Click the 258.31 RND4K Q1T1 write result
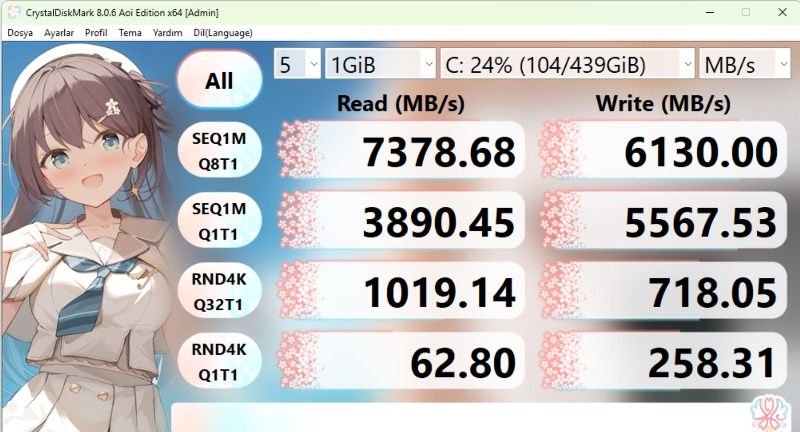800x432 pixels. 663,362
